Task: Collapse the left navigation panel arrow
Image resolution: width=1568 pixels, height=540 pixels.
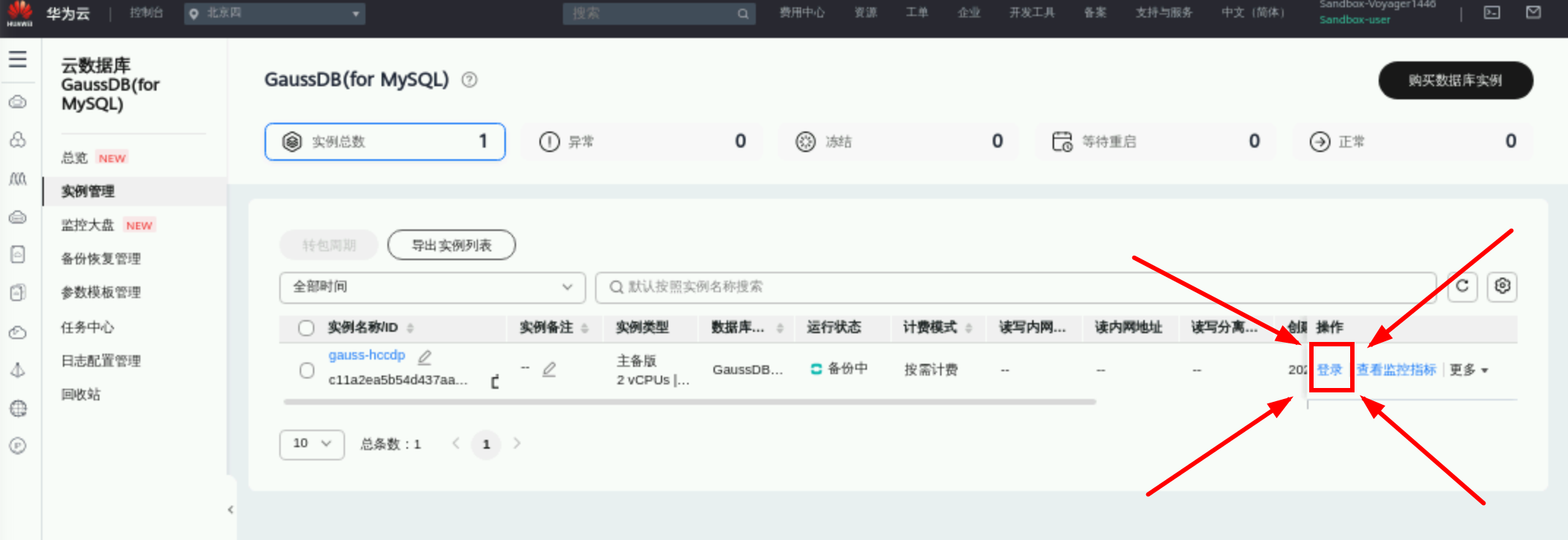Action: coord(230,509)
